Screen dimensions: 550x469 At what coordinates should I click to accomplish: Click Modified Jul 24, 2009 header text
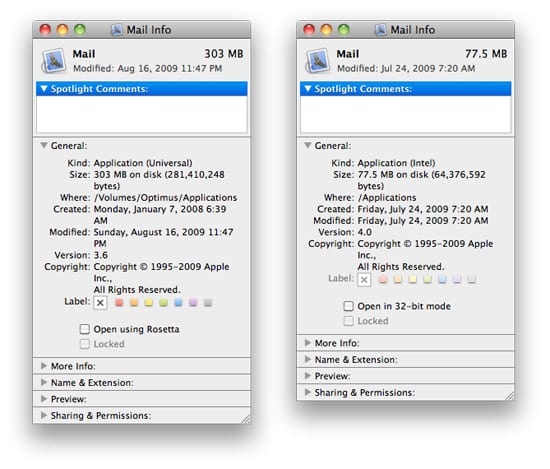(406, 68)
